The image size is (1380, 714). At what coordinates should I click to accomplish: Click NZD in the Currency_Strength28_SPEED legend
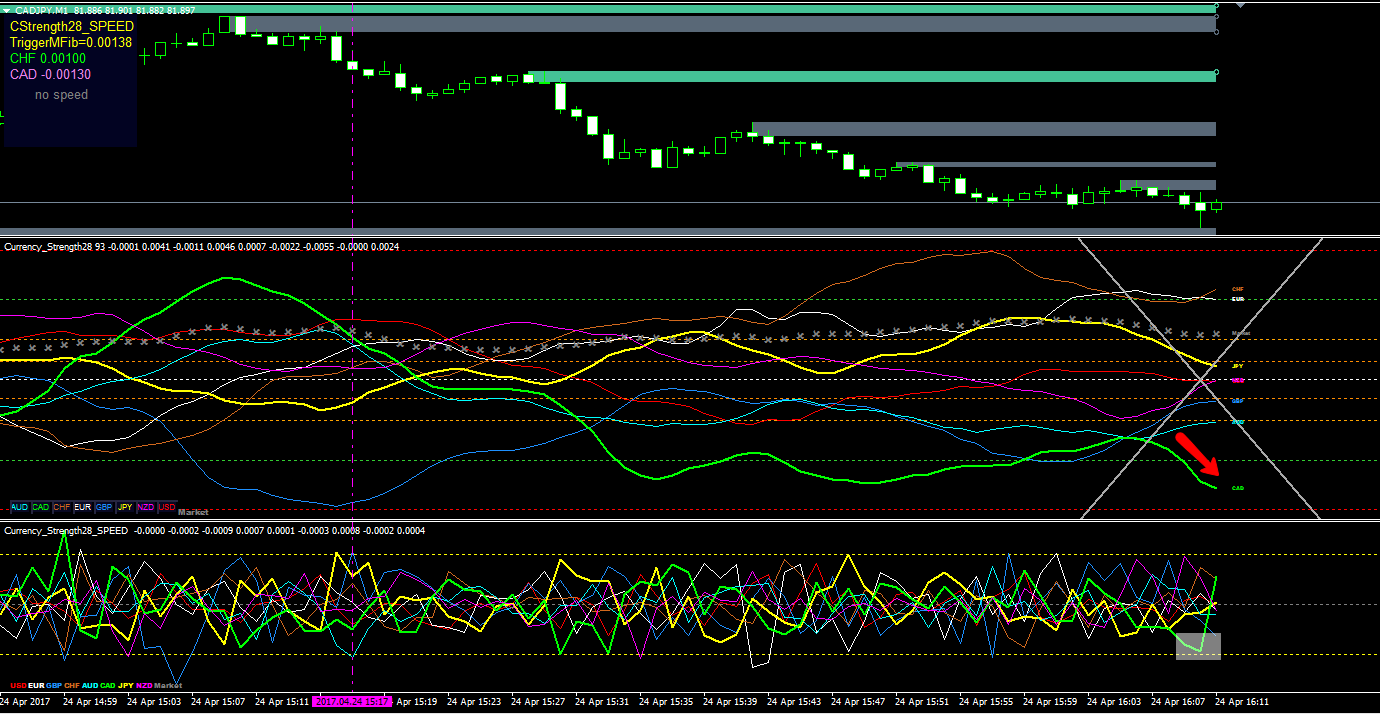(144, 686)
